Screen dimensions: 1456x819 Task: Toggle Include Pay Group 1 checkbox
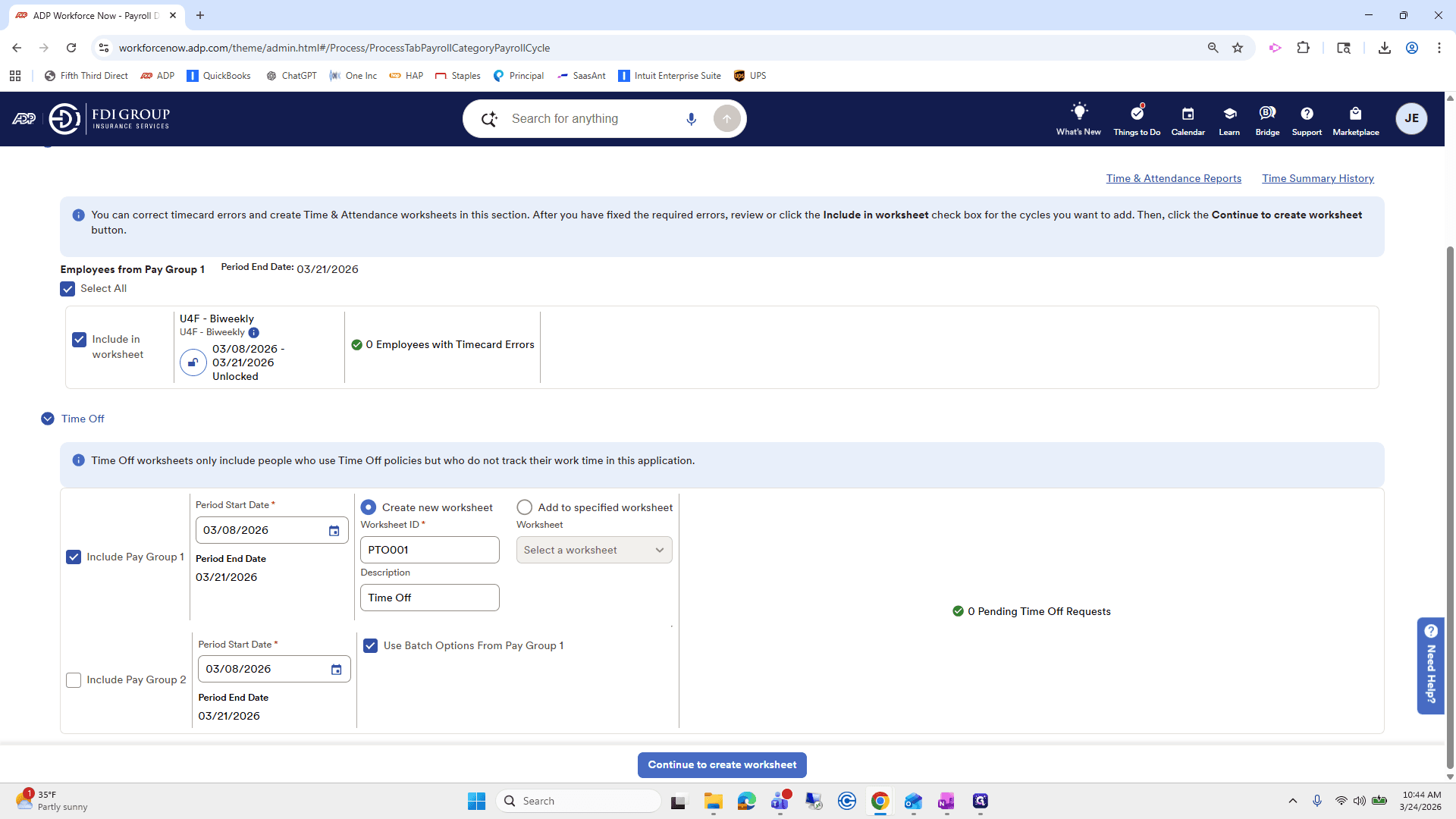74,557
